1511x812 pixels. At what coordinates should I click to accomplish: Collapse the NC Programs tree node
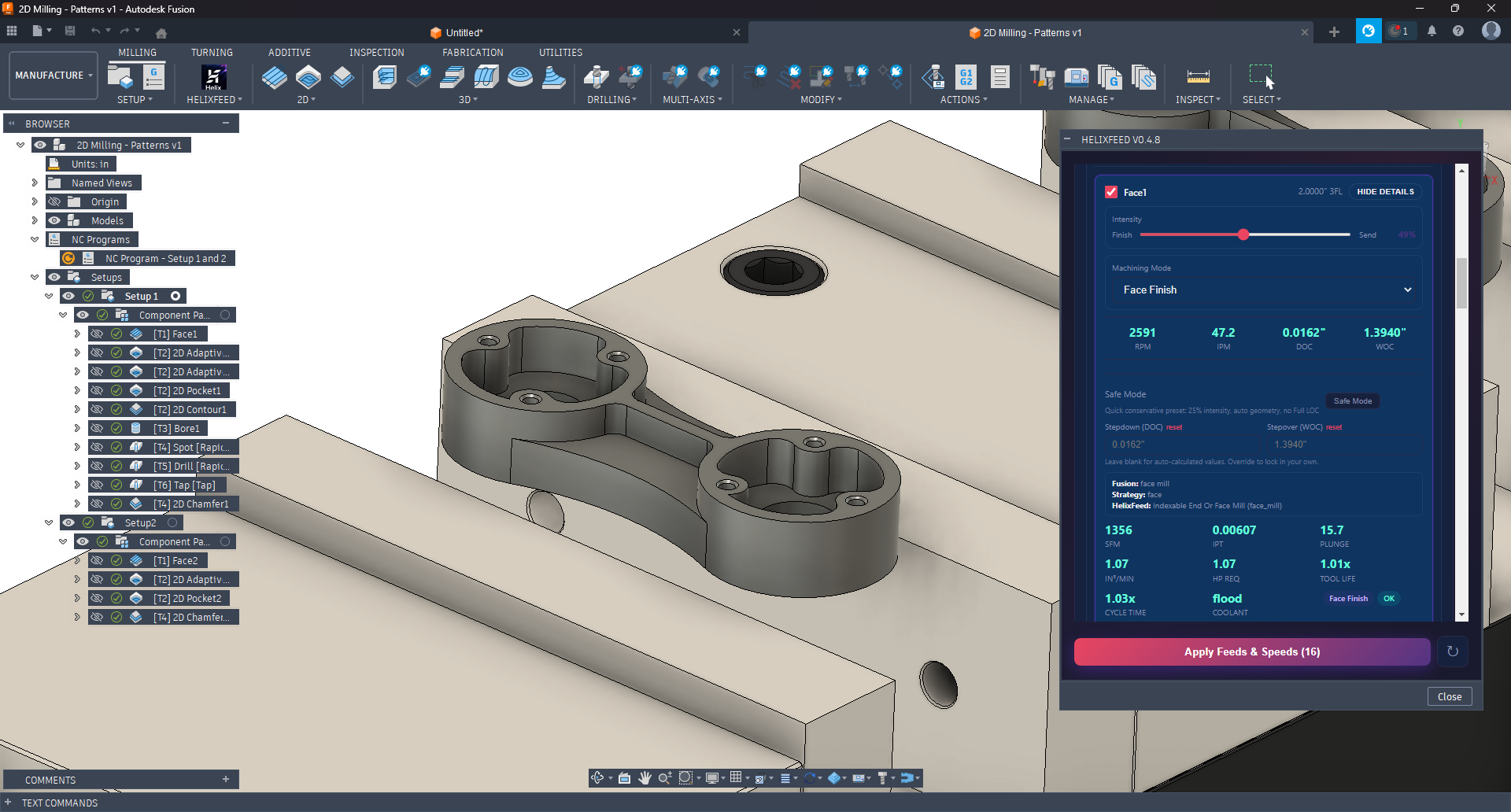(35, 240)
